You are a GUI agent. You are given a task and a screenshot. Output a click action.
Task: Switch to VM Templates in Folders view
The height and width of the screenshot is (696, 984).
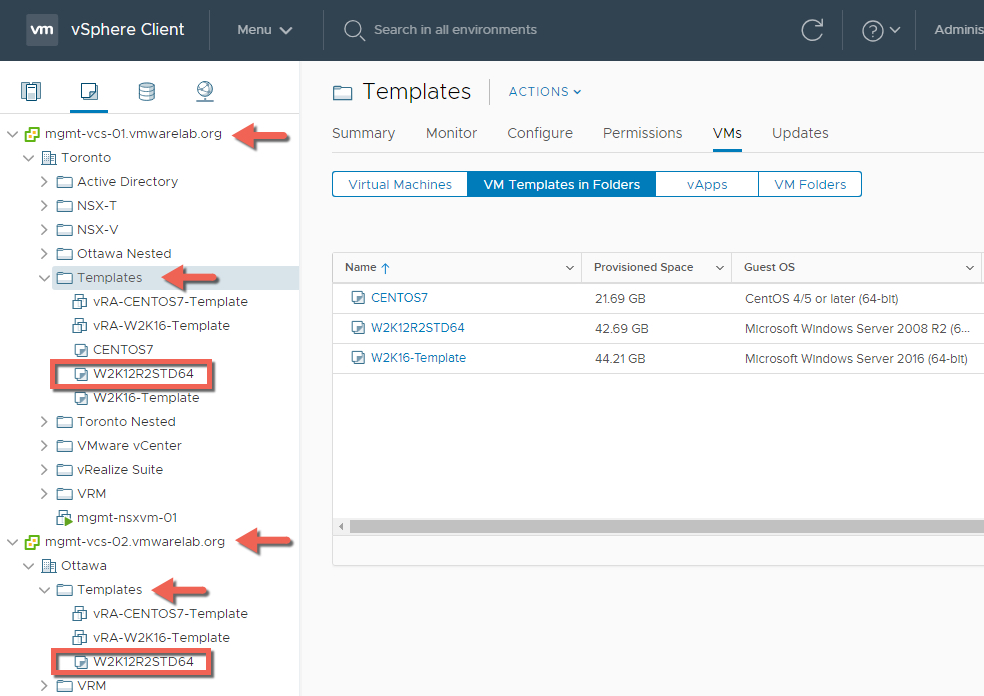(561, 184)
